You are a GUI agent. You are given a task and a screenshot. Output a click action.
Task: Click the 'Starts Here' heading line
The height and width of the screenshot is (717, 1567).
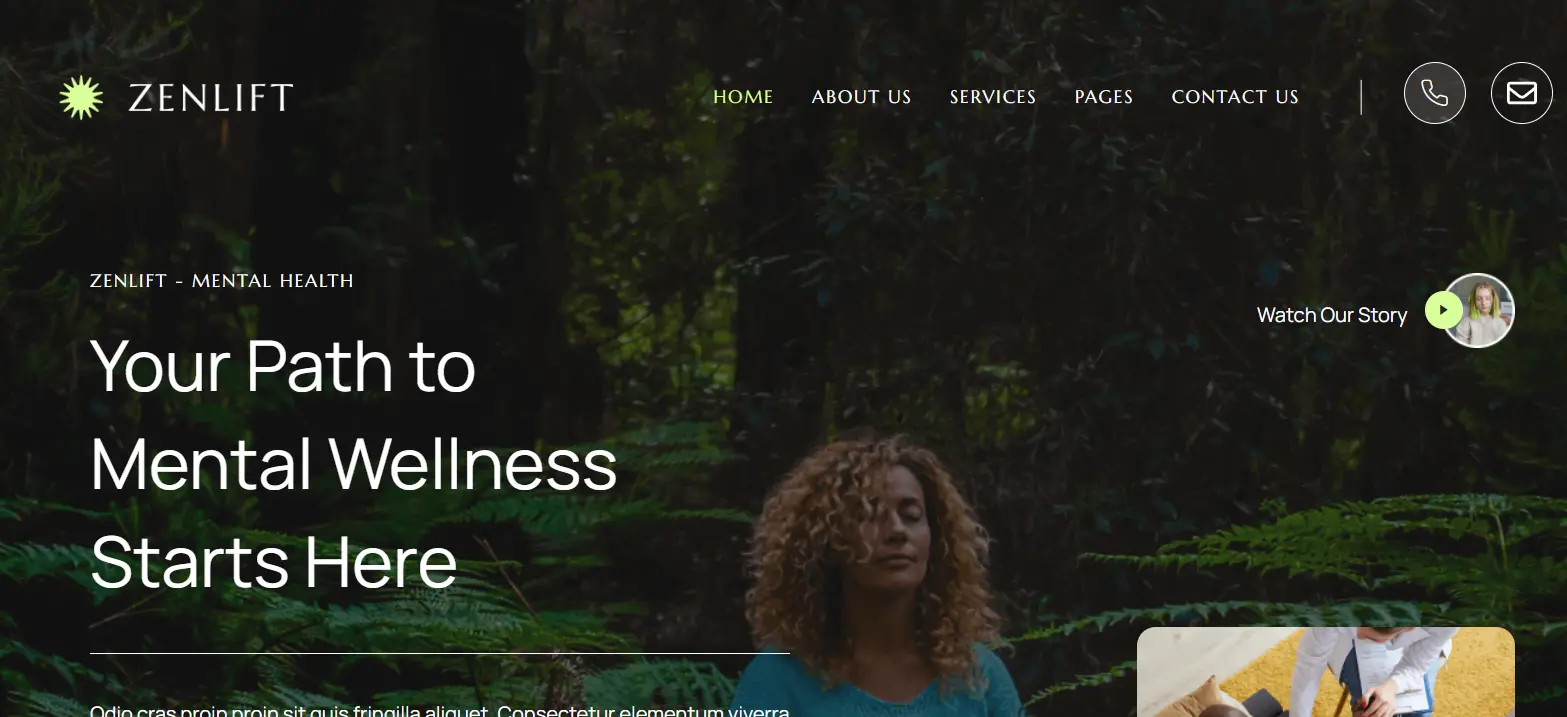click(274, 561)
